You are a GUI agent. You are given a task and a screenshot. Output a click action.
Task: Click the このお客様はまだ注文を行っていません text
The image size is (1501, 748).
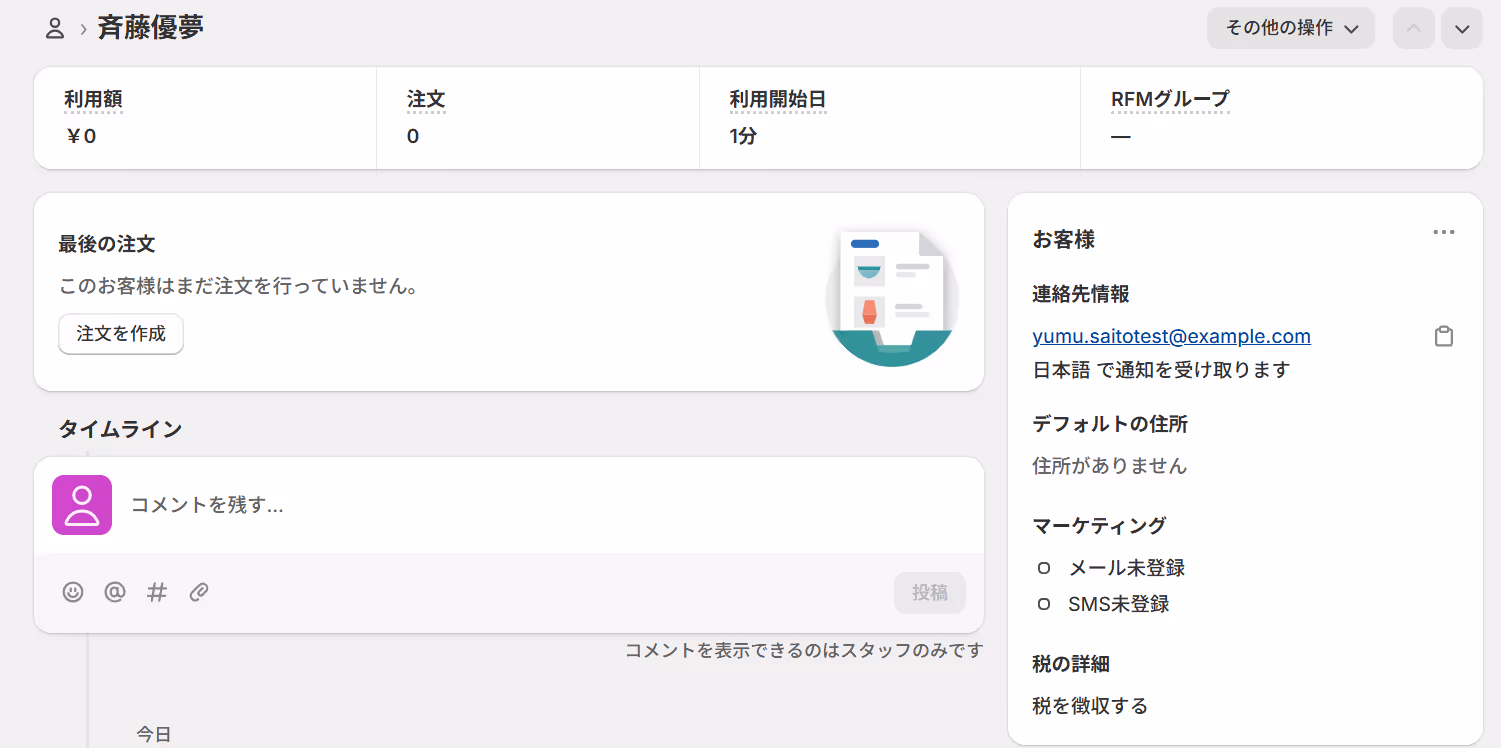point(238,287)
